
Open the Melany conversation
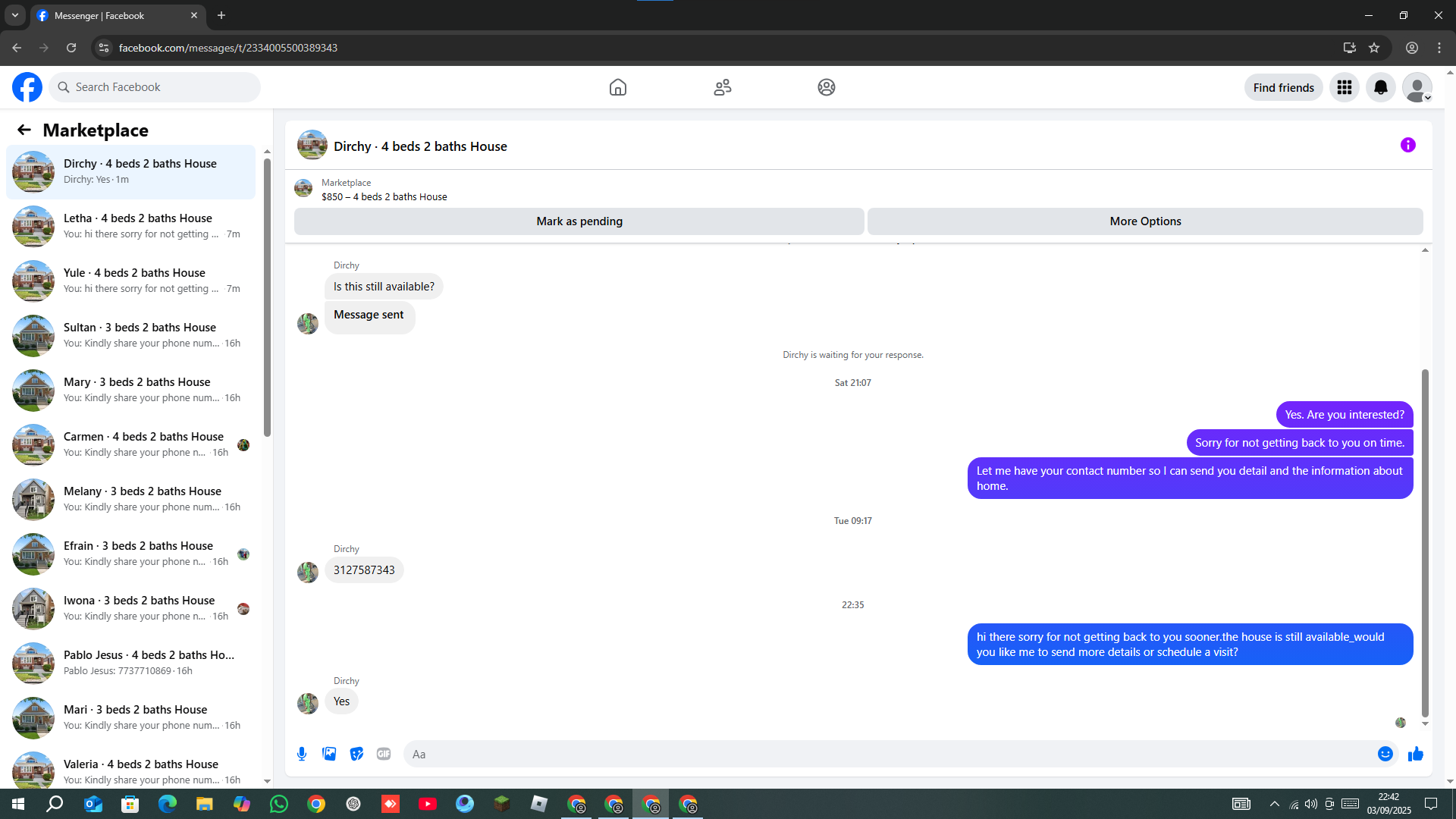point(130,500)
